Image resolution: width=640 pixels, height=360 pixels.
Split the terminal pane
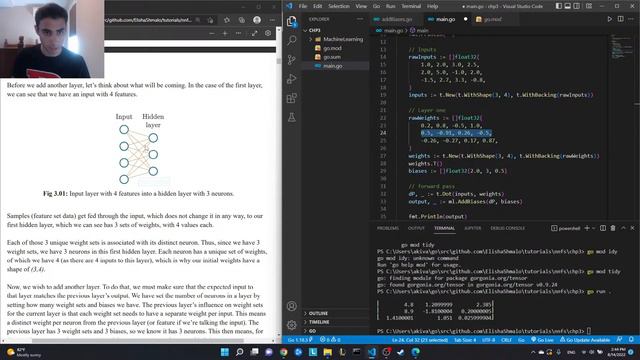(x=602, y=228)
